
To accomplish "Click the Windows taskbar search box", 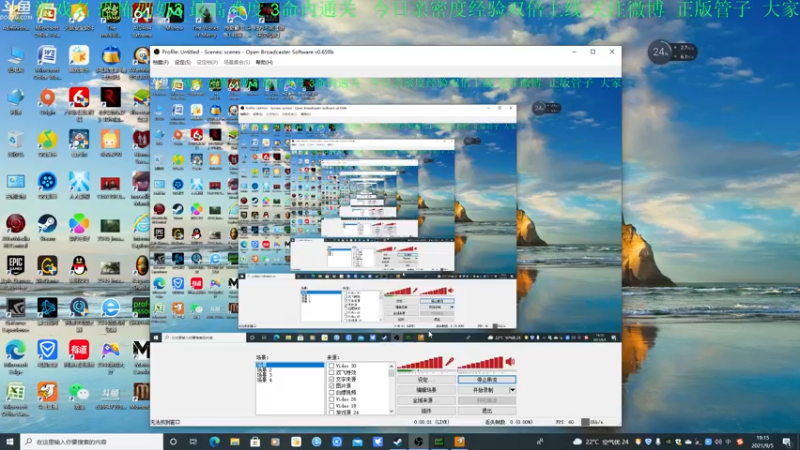I will [x=92, y=441].
